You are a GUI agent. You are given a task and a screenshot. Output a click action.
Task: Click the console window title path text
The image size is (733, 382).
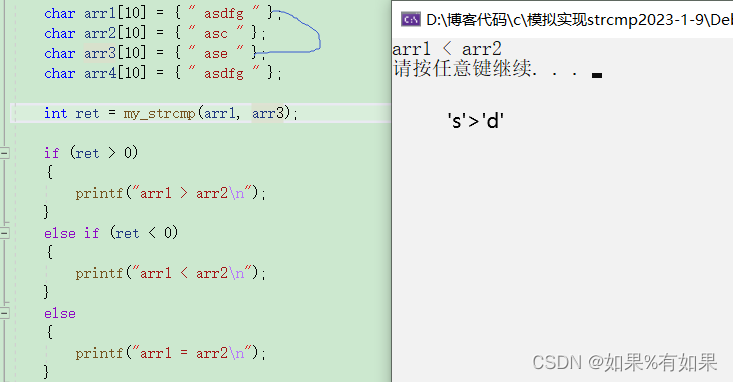[579, 20]
